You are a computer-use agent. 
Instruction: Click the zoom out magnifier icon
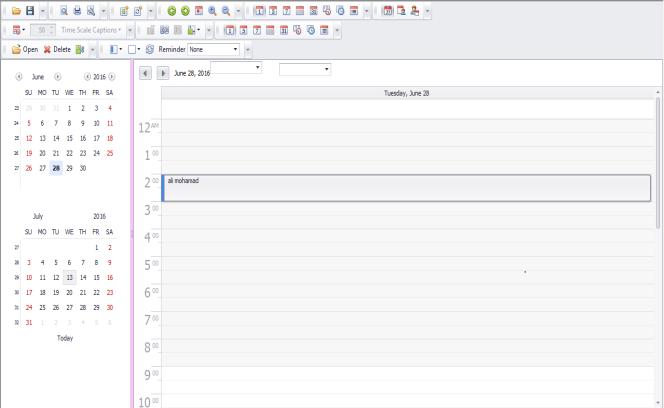coord(225,10)
